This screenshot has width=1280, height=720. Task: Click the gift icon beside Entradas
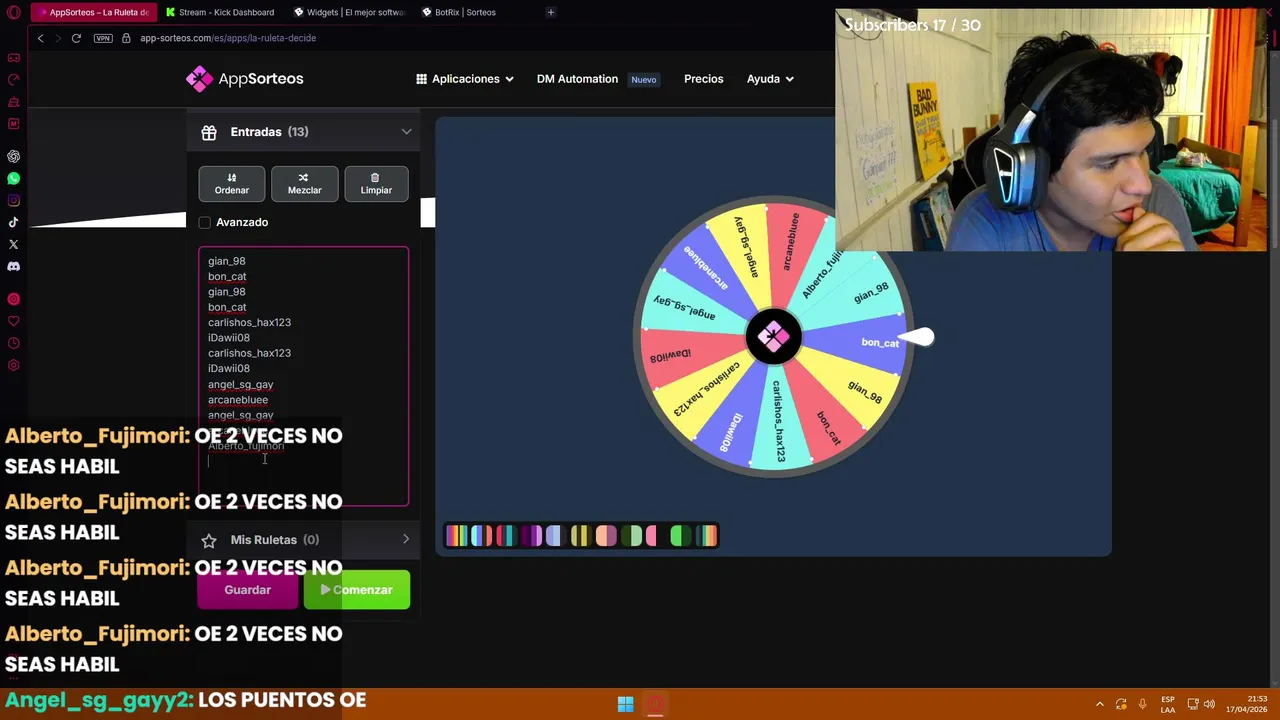click(x=209, y=132)
